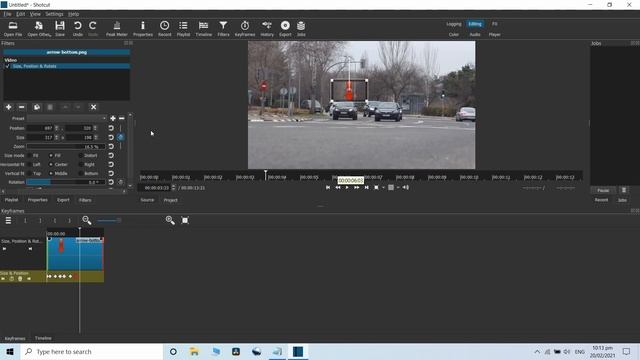Viewport: 640px width, 360px height.
Task: Copy the filters icon
Action: click(x=37, y=107)
